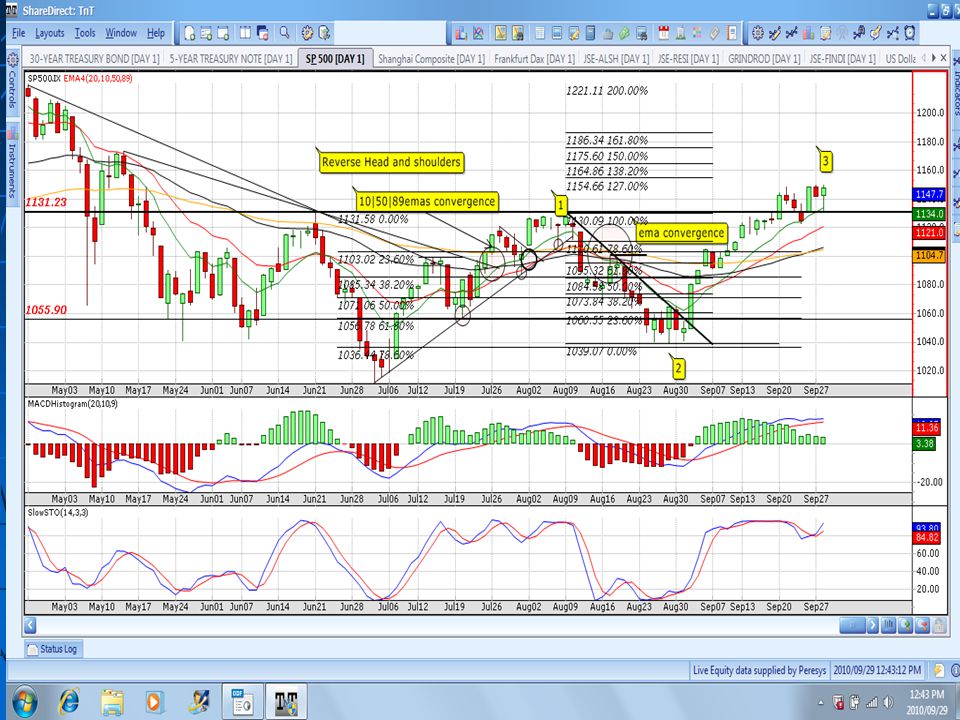This screenshot has height=720, width=960.
Task: Close the current chart tab with X
Action: 945,58
